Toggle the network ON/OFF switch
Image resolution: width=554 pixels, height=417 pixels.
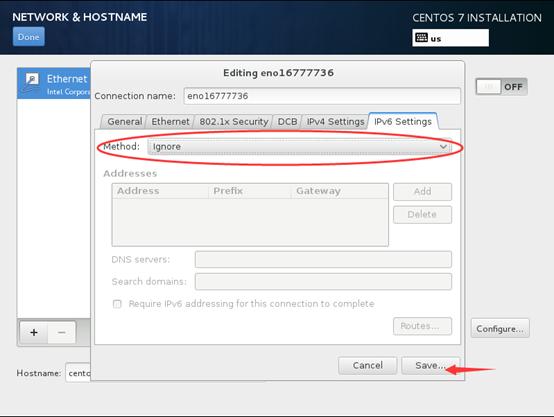click(501, 87)
